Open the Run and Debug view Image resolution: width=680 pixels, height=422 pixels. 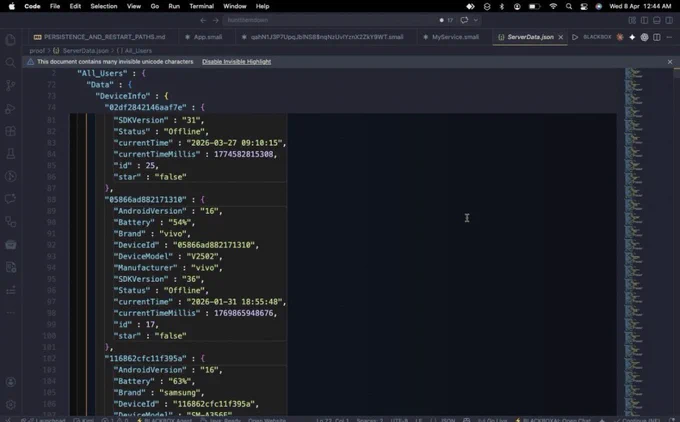coord(10,108)
